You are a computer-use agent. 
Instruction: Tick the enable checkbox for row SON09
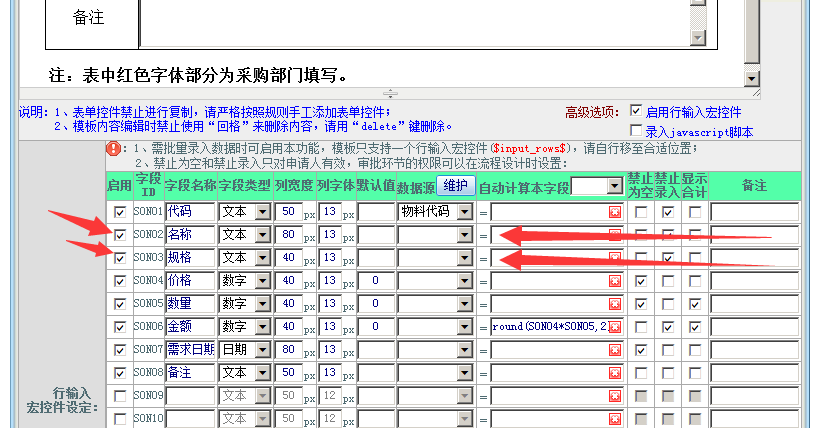(120, 396)
